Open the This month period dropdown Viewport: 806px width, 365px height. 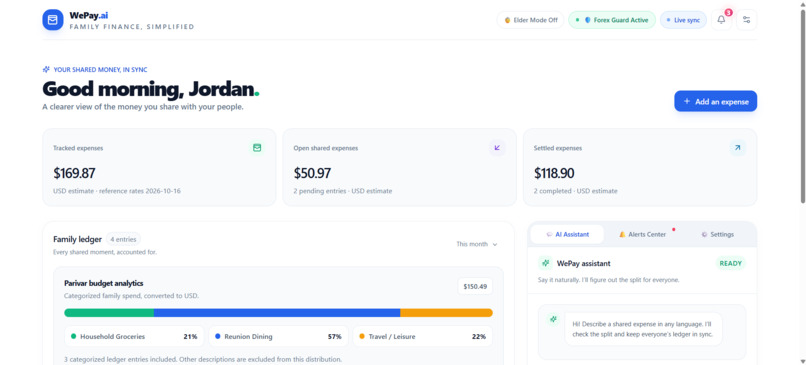[x=477, y=244]
